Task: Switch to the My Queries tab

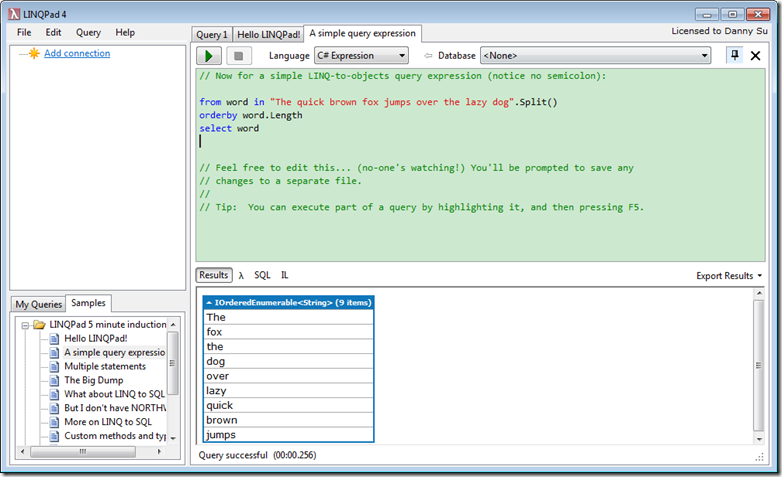Action: point(38,304)
